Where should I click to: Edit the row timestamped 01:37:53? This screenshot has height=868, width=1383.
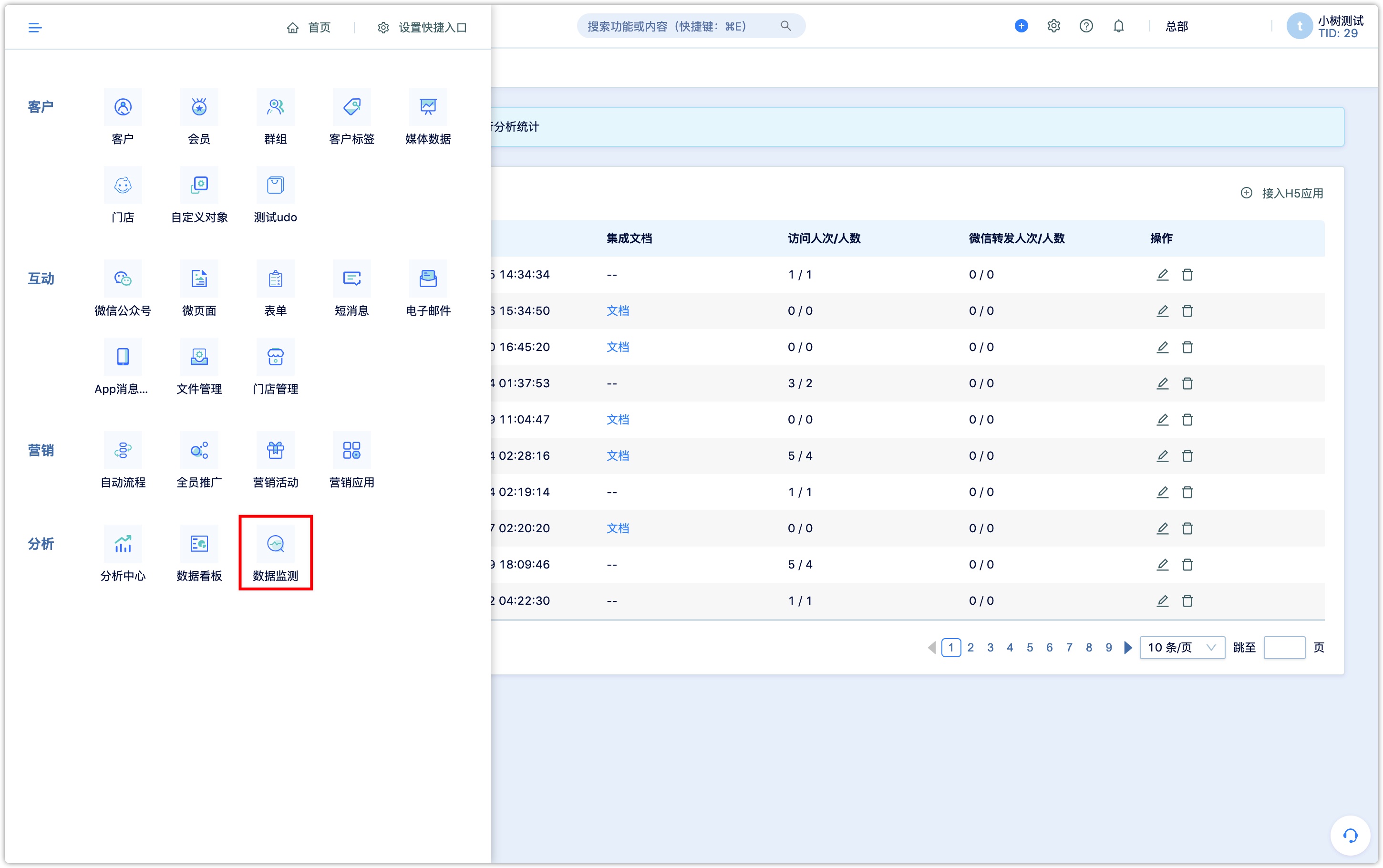pyautogui.click(x=1162, y=383)
